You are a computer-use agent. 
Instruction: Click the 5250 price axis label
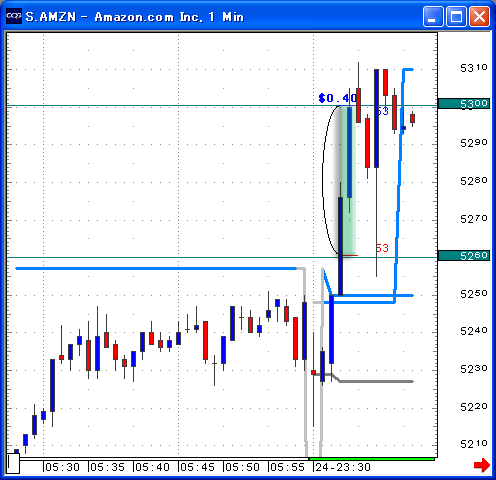click(x=474, y=294)
